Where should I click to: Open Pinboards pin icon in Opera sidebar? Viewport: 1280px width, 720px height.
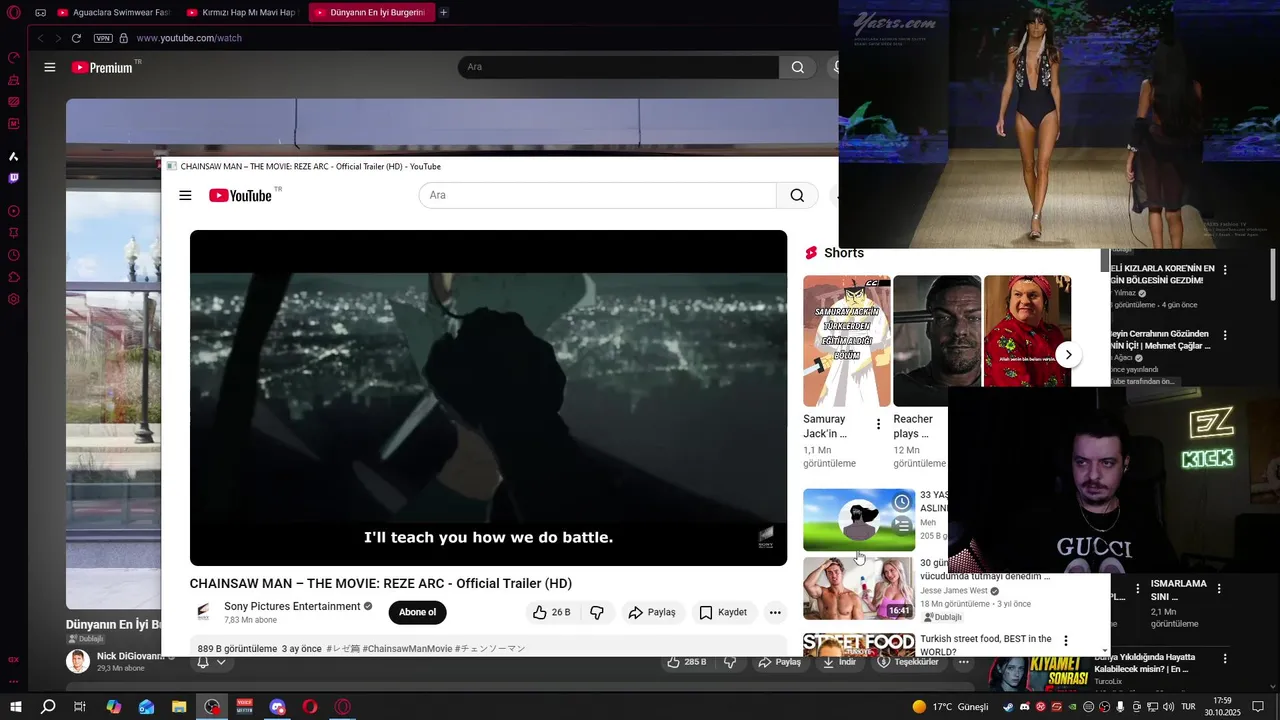click(x=13, y=233)
